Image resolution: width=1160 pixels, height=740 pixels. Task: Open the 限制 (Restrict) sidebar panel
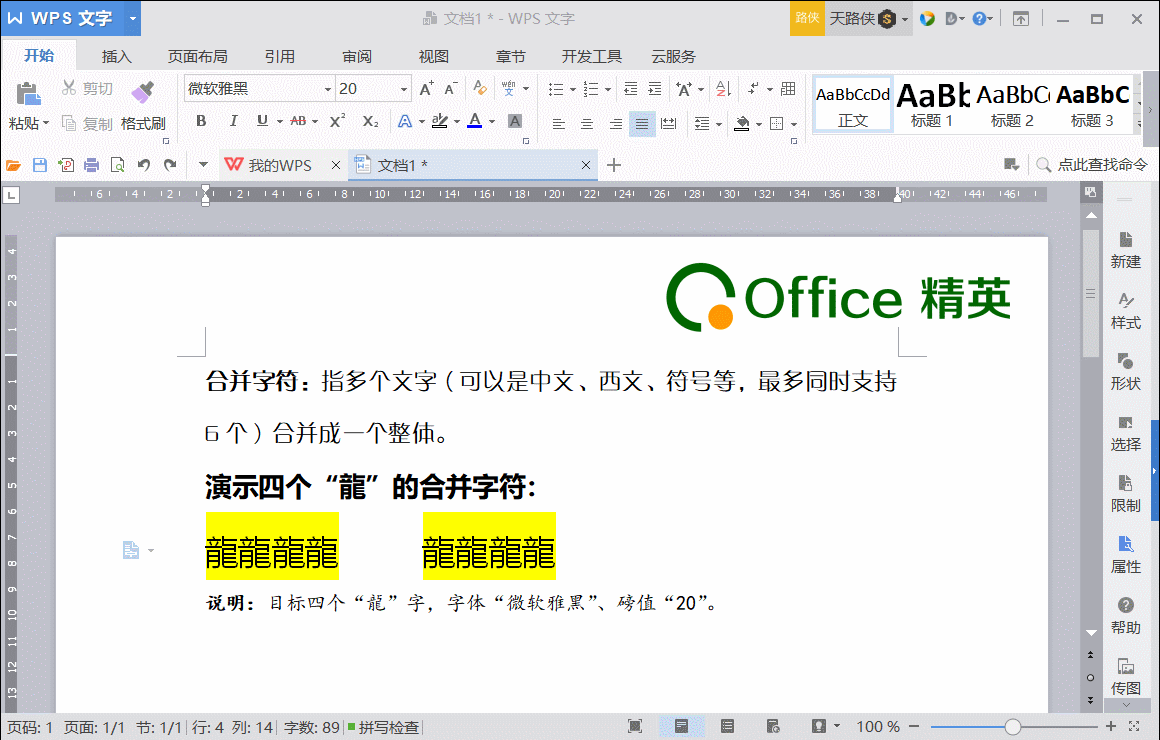pyautogui.click(x=1125, y=494)
